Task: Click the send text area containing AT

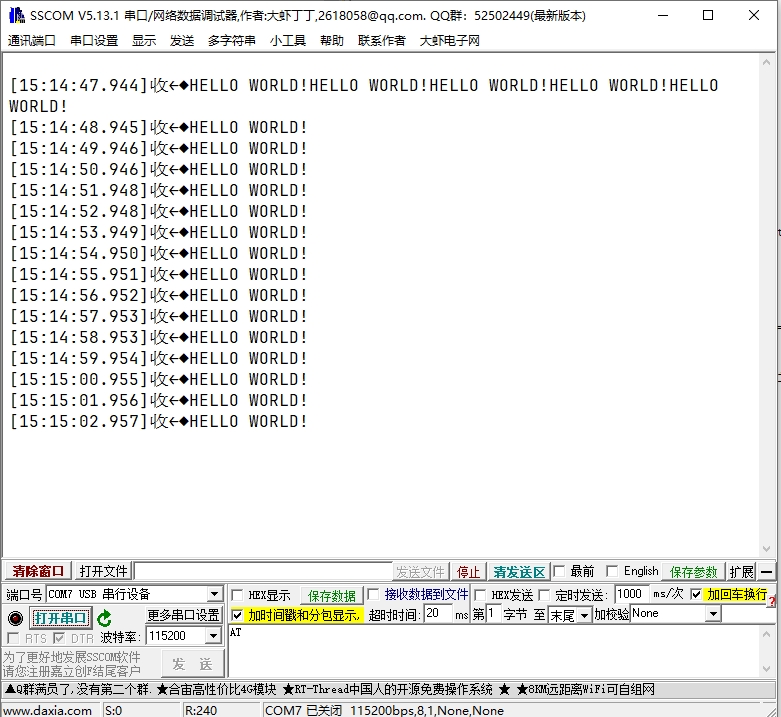Action: (x=493, y=651)
